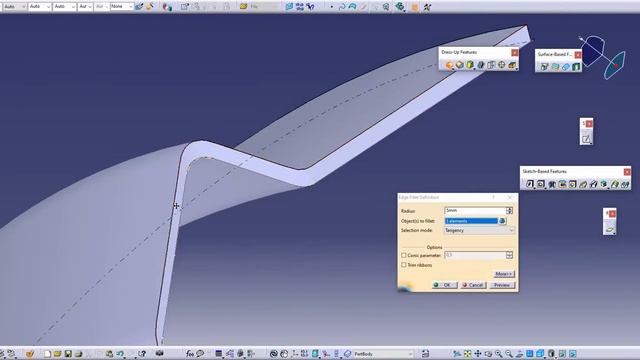Click the Fit All In view icon

(x=467, y=353)
